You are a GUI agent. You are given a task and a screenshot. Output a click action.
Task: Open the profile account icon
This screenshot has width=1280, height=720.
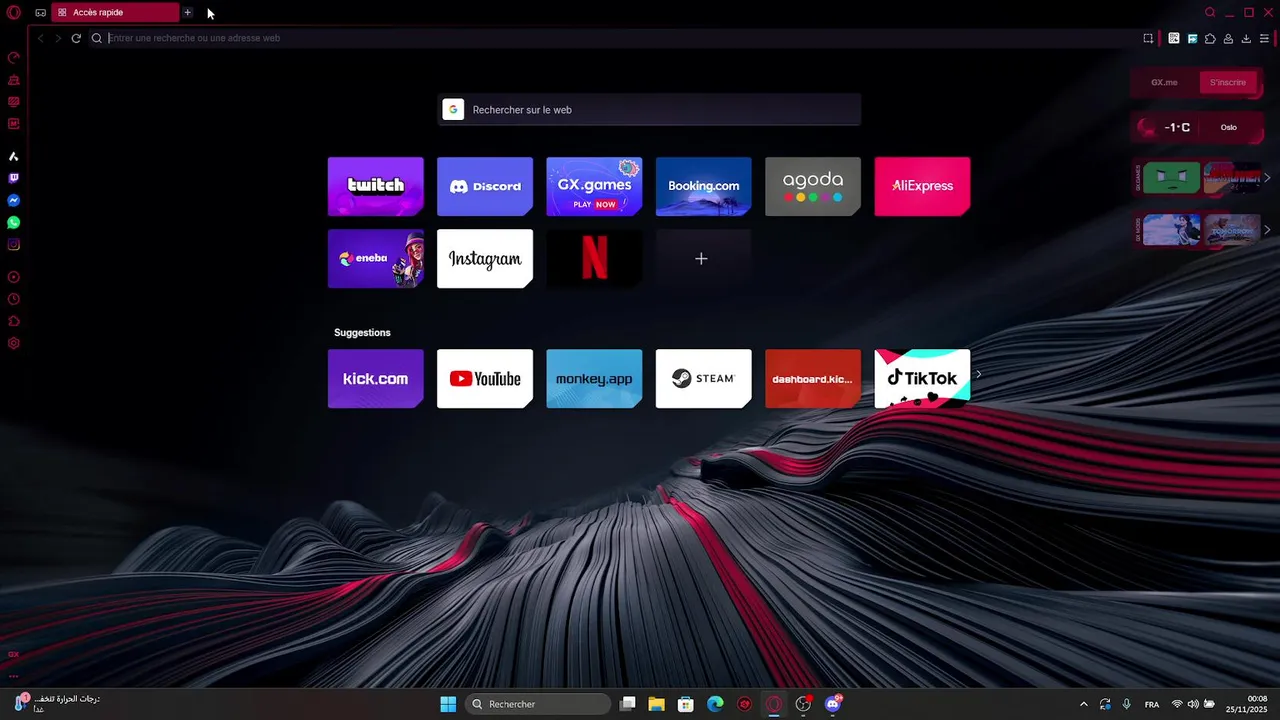pyautogui.click(x=1228, y=38)
